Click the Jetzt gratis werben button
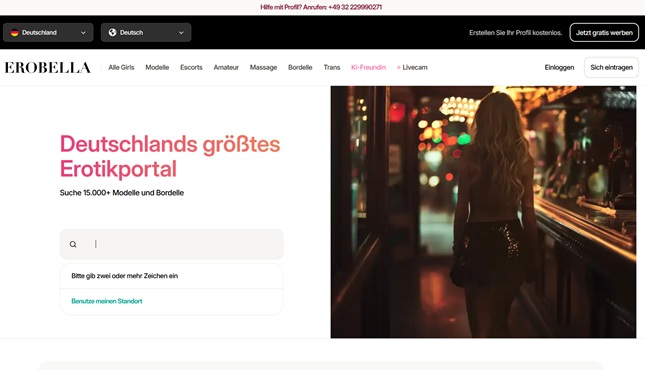The image size is (645, 370). point(604,33)
